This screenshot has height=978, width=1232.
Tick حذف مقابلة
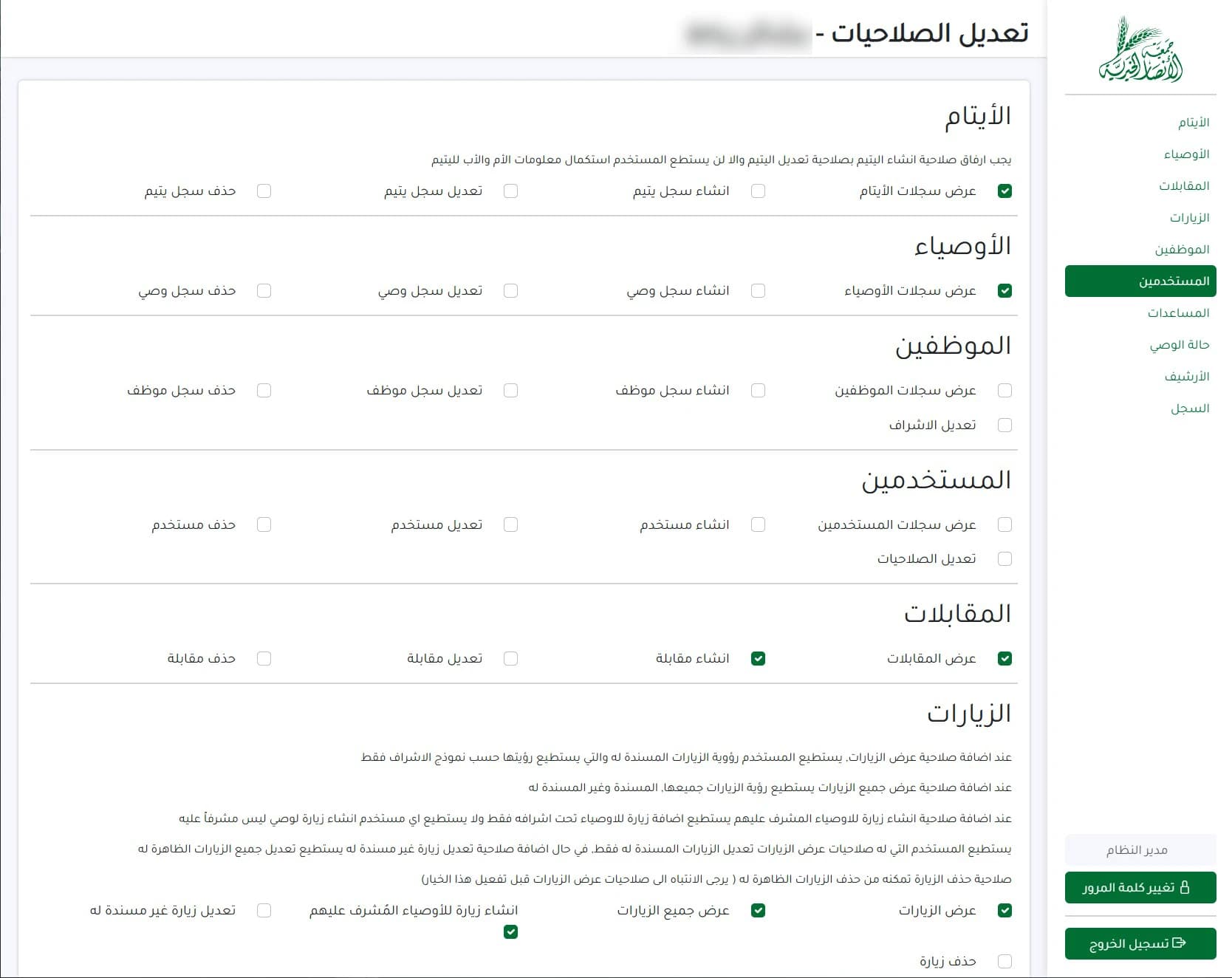click(x=264, y=659)
